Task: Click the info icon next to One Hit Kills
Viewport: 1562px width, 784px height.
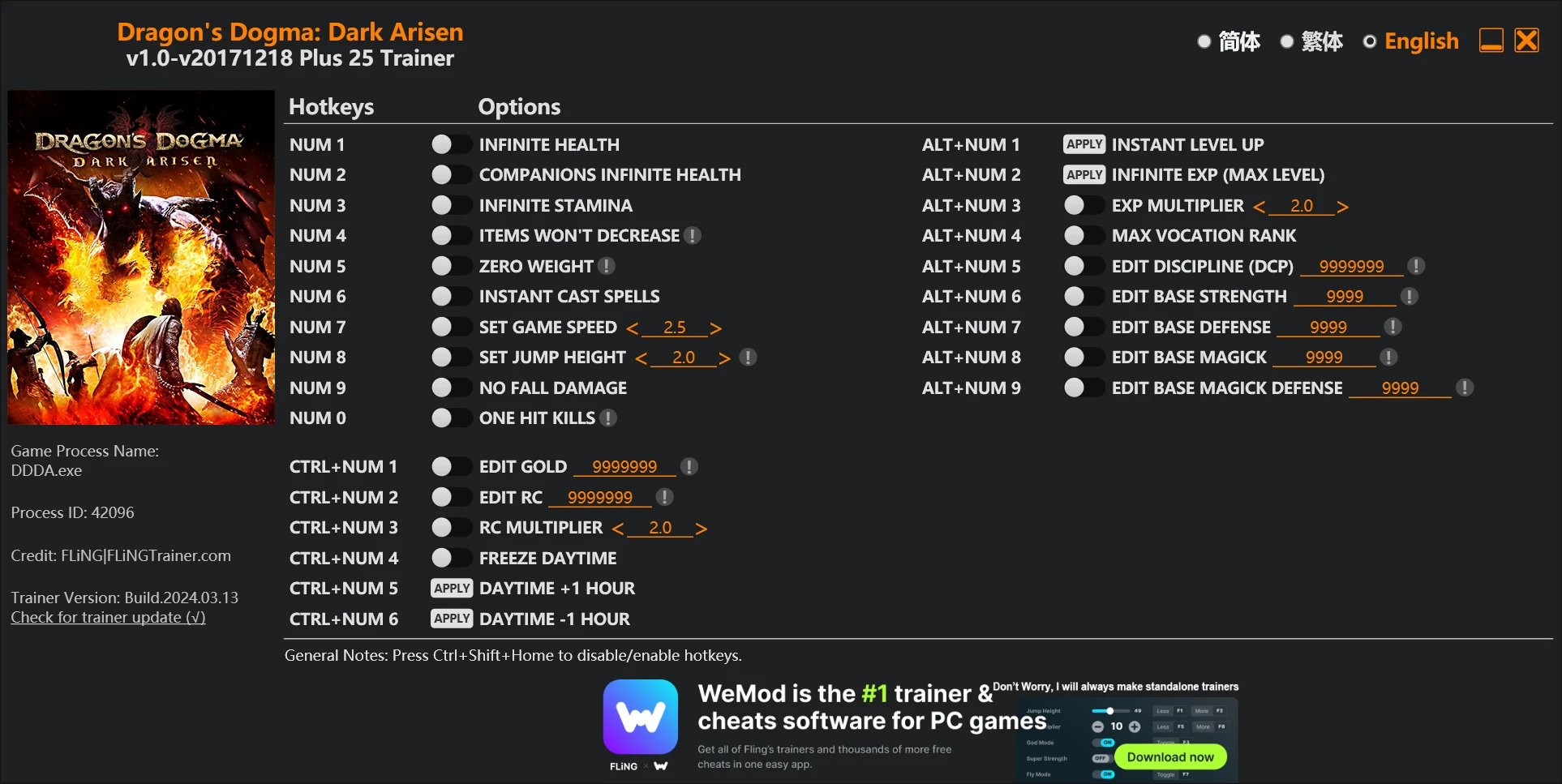Action: (608, 418)
